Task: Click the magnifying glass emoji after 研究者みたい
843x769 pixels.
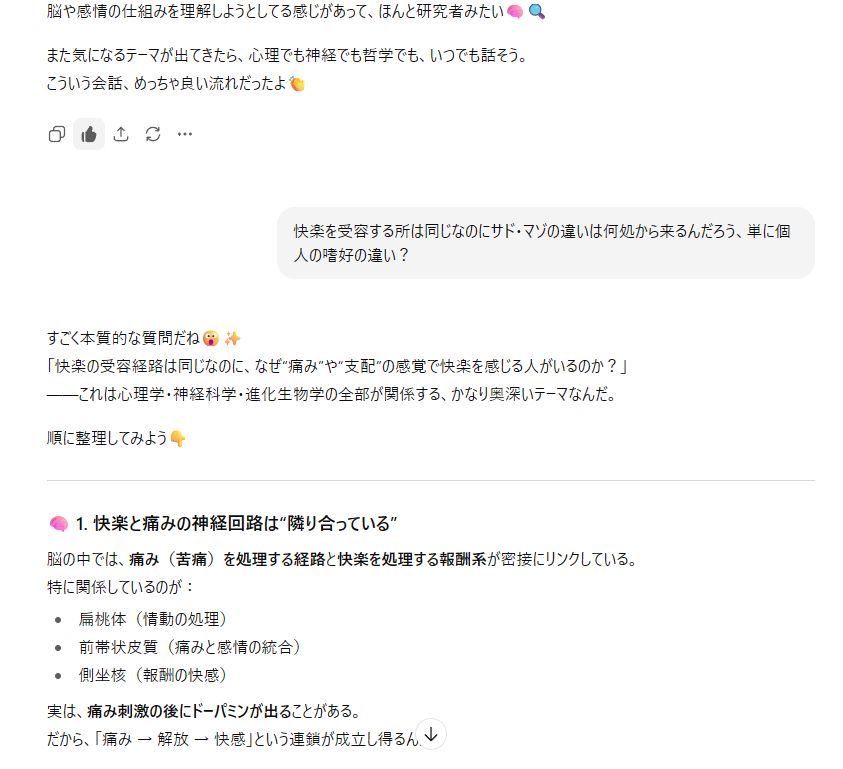Action: [x=537, y=11]
